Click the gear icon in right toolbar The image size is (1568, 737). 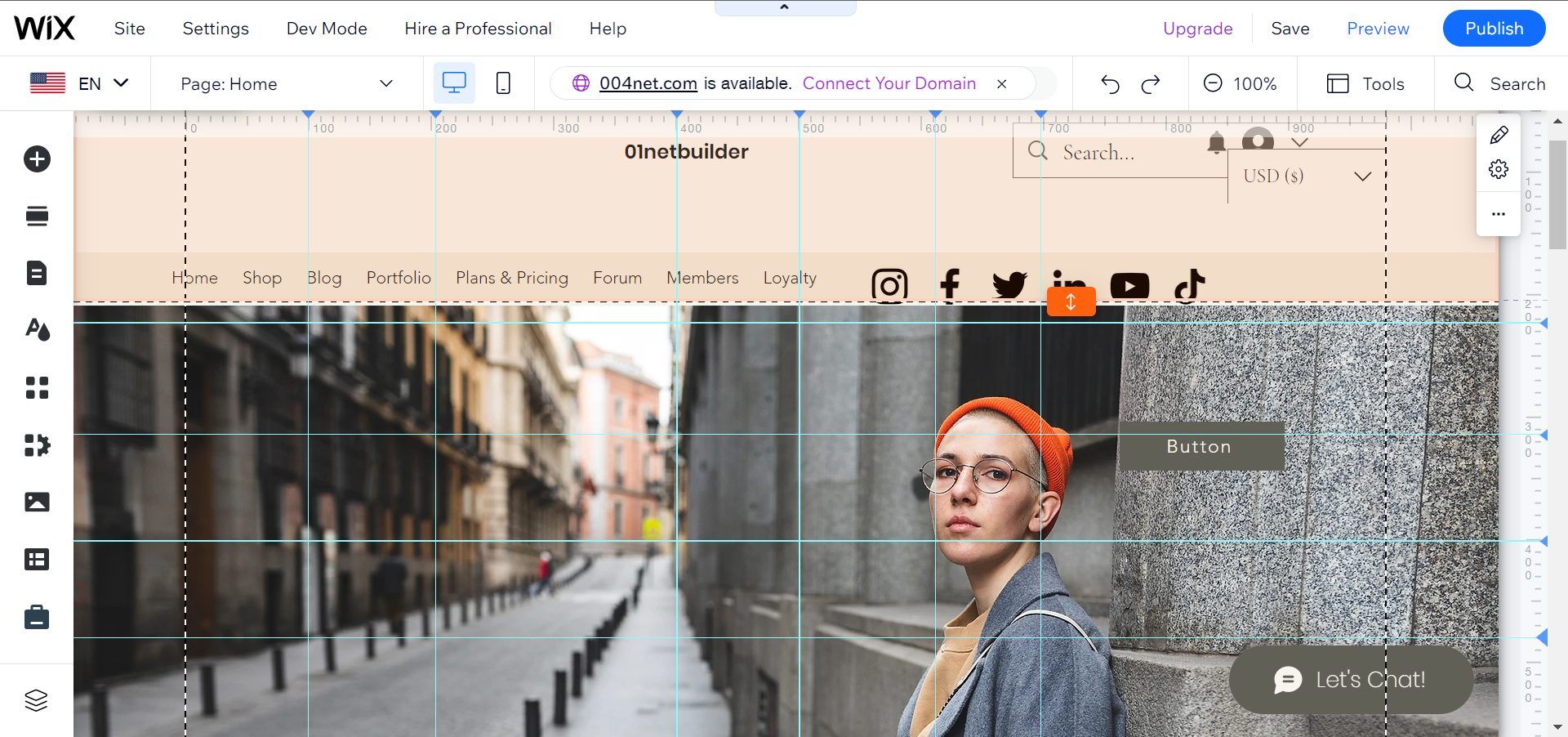click(x=1499, y=169)
